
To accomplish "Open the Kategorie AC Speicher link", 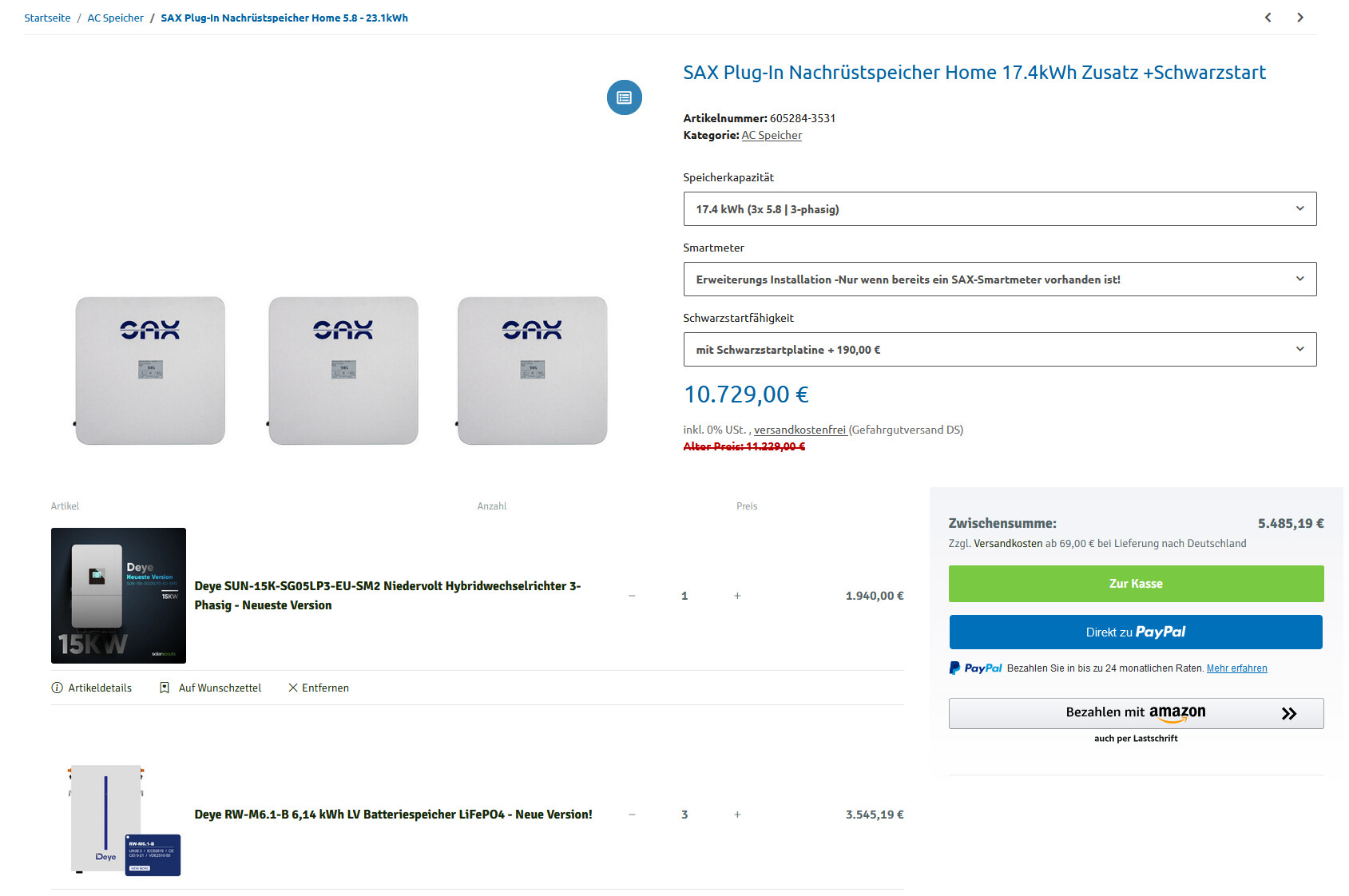I will (772, 135).
